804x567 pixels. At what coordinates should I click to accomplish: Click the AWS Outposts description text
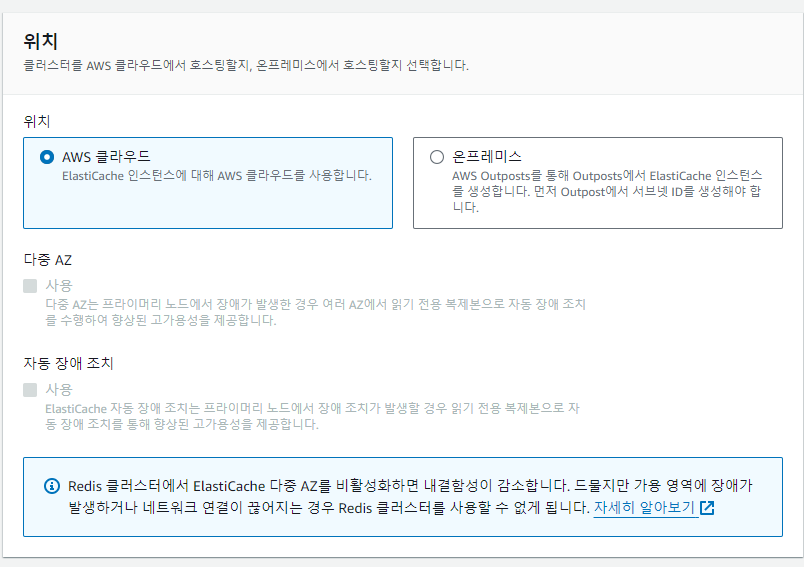(607, 191)
